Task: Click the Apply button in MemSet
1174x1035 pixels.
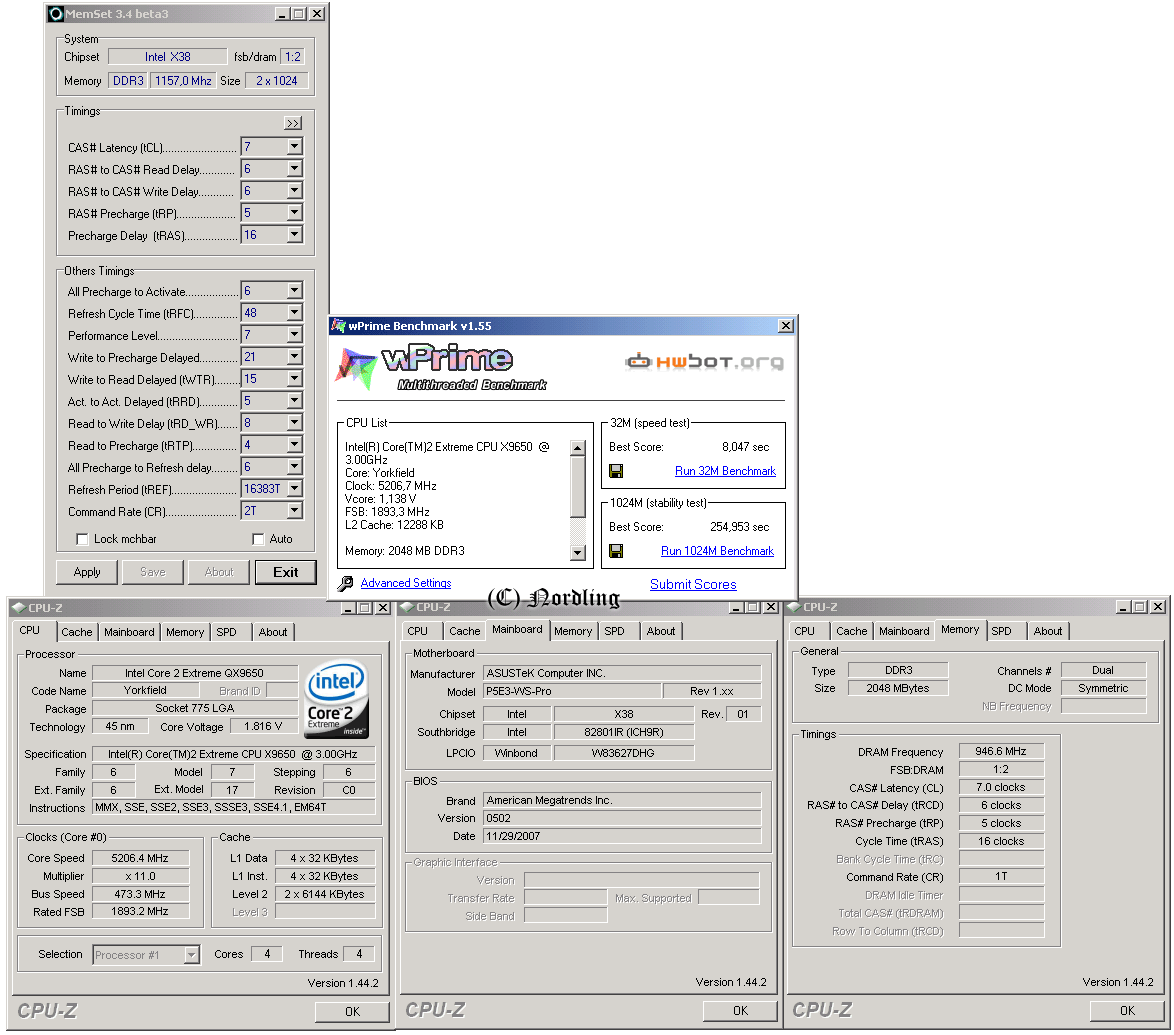Action: tap(87, 572)
